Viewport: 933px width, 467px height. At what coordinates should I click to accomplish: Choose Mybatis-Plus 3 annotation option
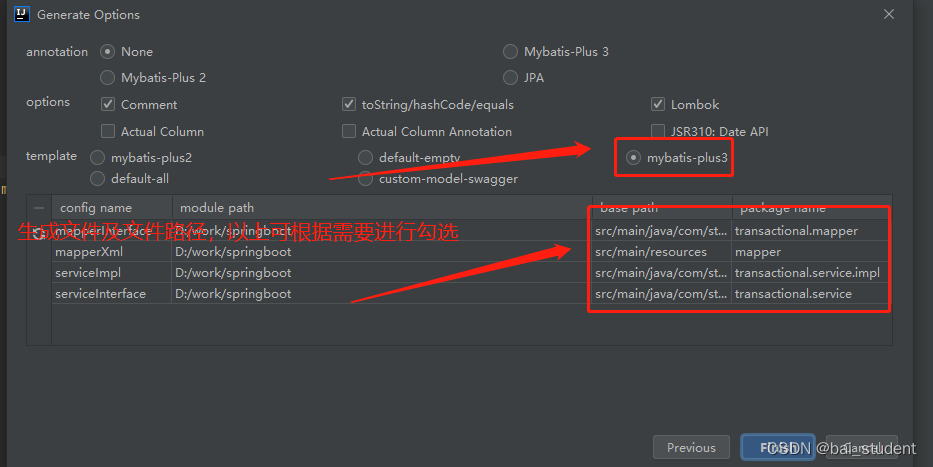(510, 52)
